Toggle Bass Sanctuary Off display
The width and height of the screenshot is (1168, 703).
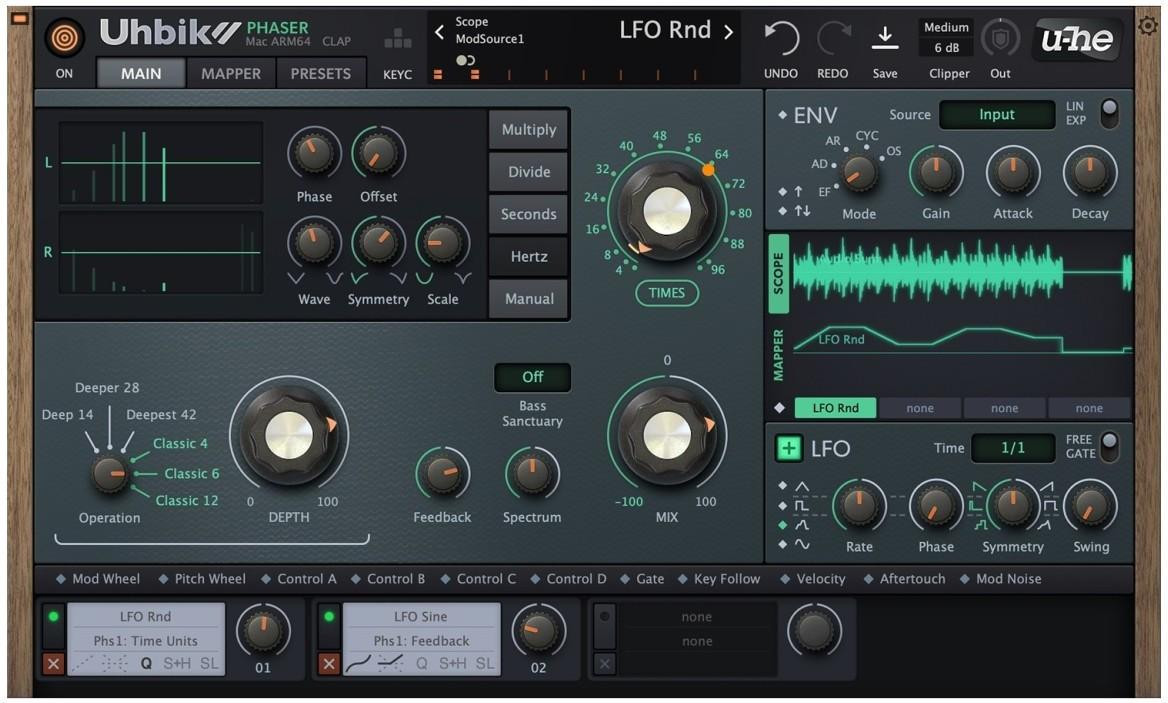pos(532,377)
